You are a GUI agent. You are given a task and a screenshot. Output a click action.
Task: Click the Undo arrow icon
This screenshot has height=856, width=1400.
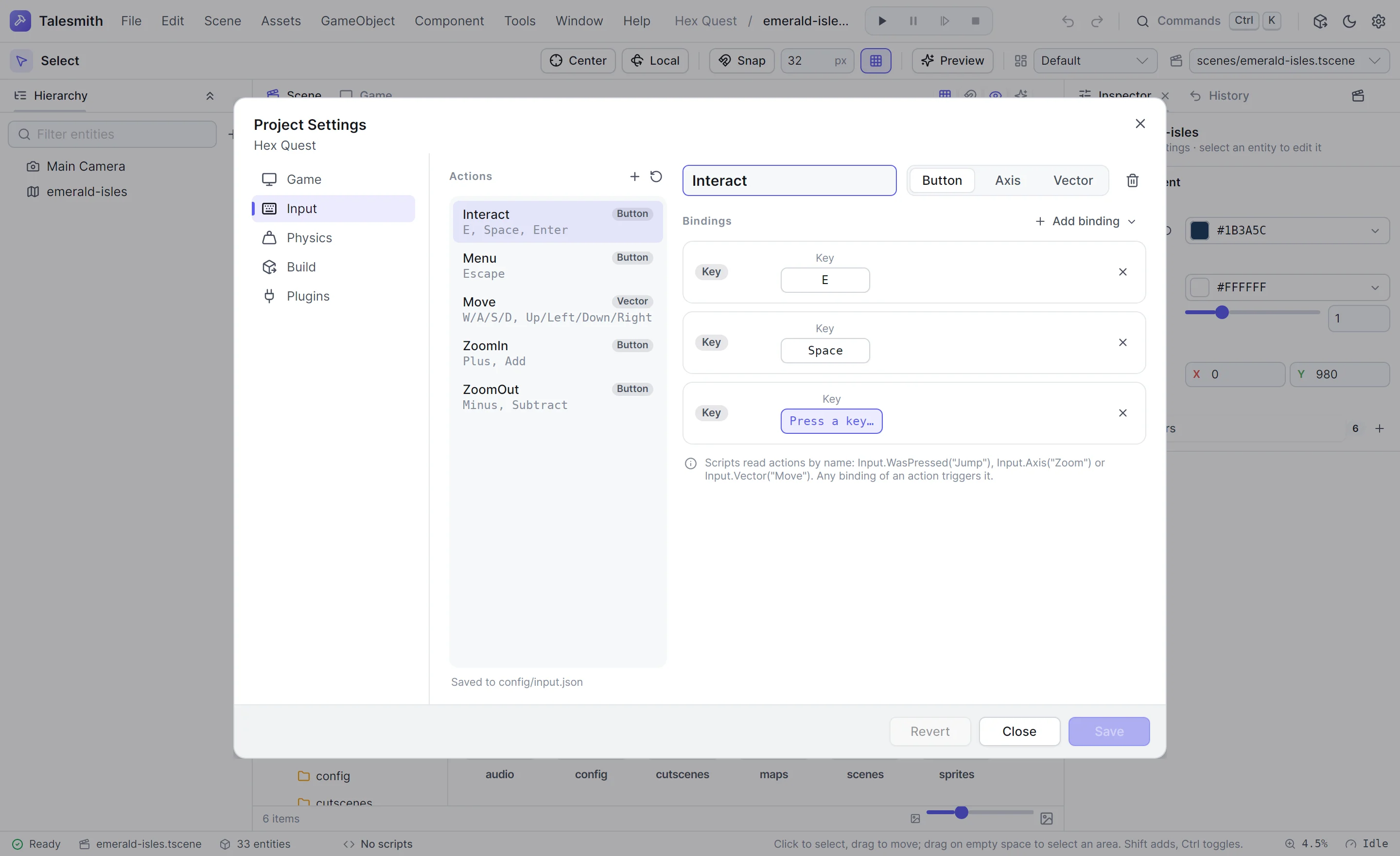point(1067,21)
